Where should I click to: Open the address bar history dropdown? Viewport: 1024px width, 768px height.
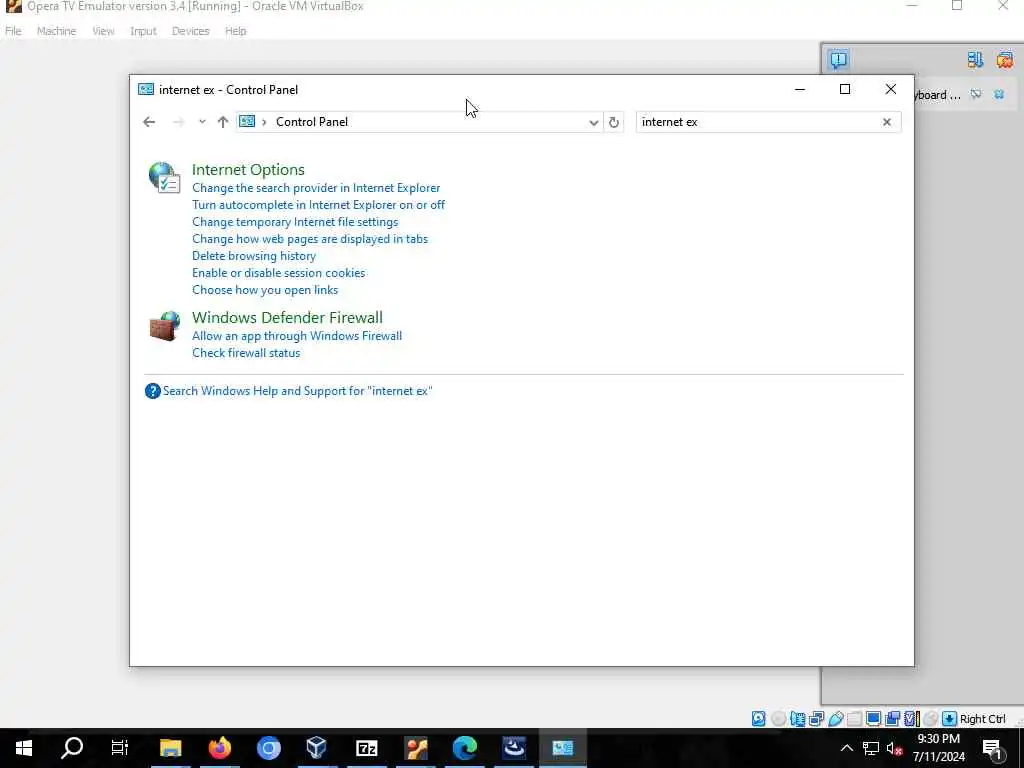593,123
